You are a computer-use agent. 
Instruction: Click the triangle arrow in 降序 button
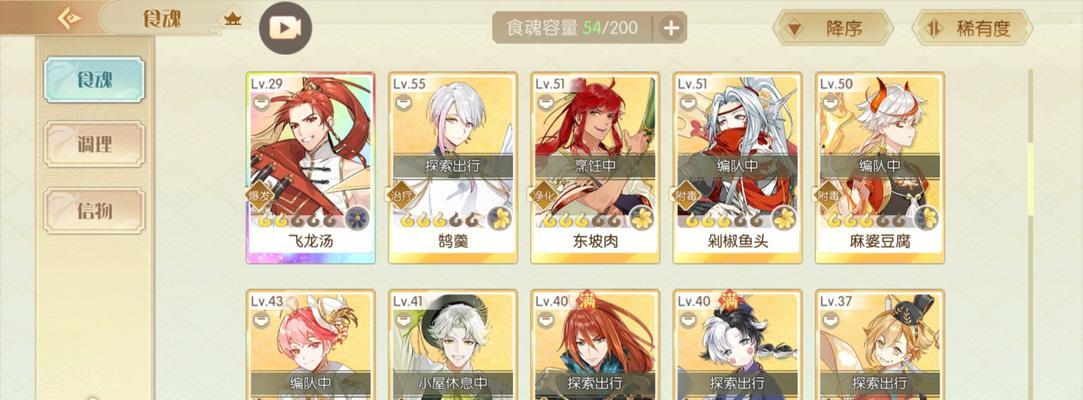pyautogui.click(x=794, y=29)
